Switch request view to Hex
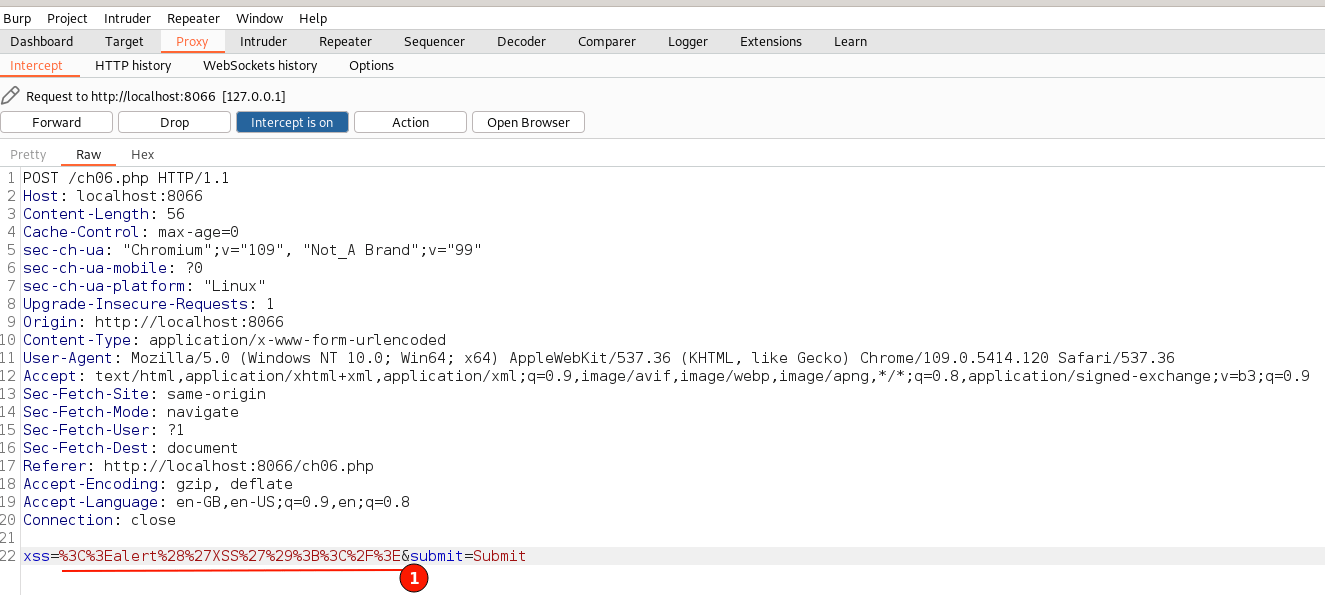The height and width of the screenshot is (595, 1325). point(143,154)
